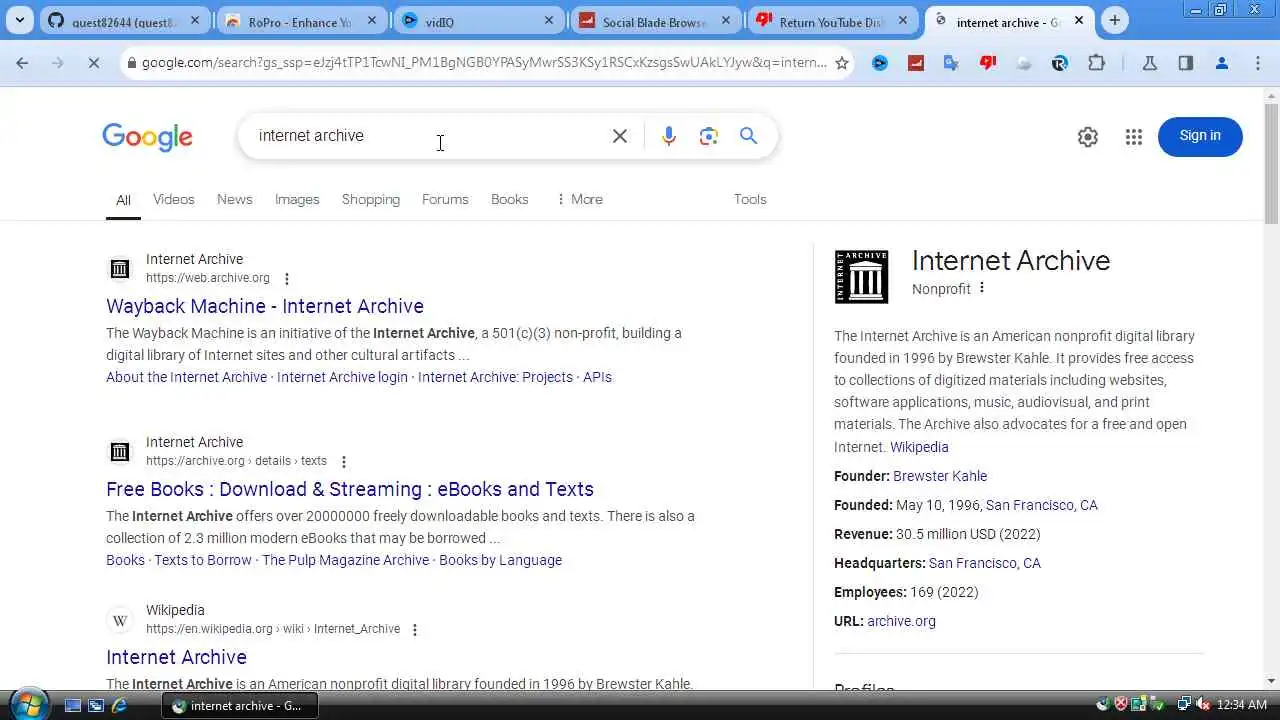Select the Images search filter
This screenshot has height=720, width=1280.
click(x=297, y=199)
